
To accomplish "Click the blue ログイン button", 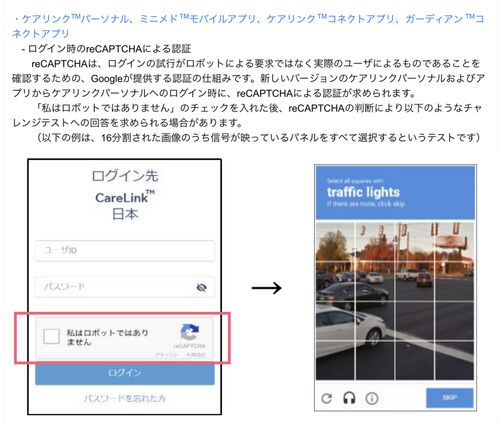I will point(125,373).
